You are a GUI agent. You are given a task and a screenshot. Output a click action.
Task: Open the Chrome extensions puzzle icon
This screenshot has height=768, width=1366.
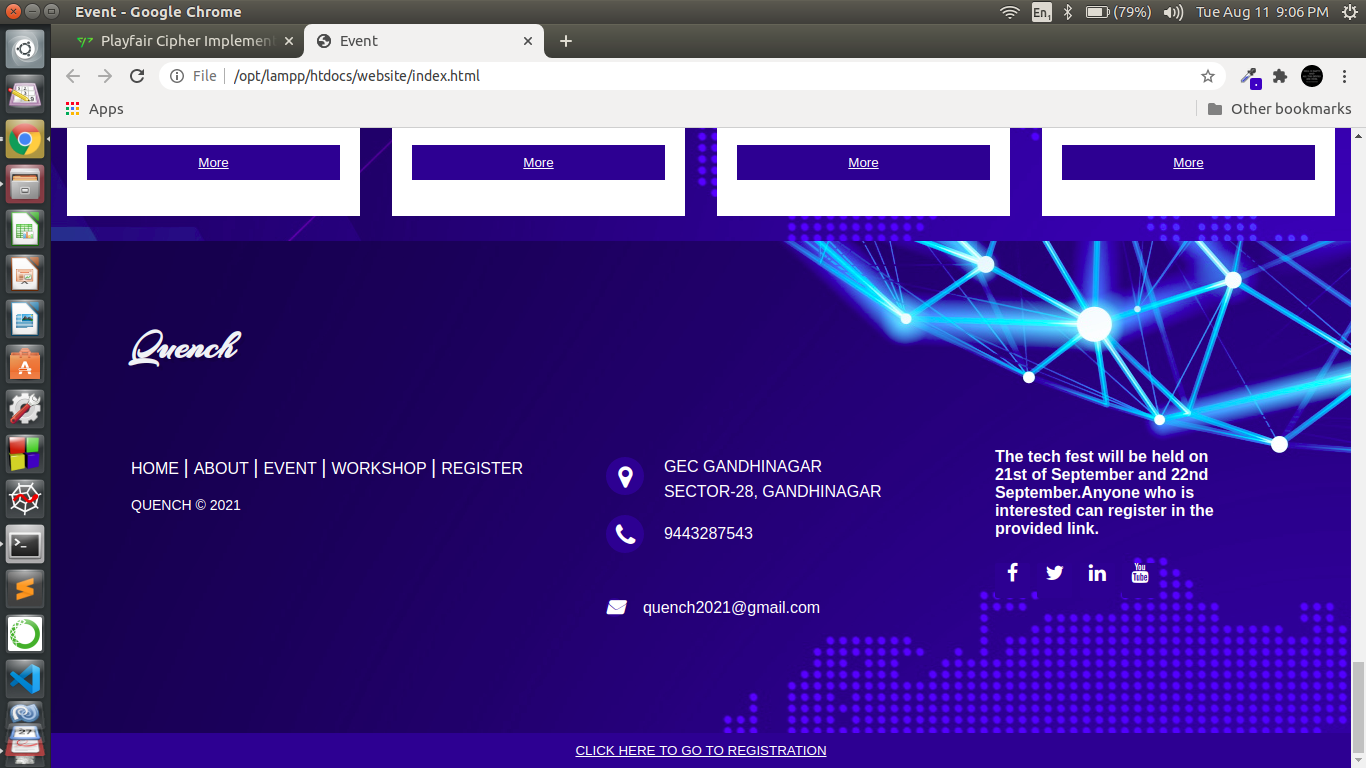[1279, 76]
